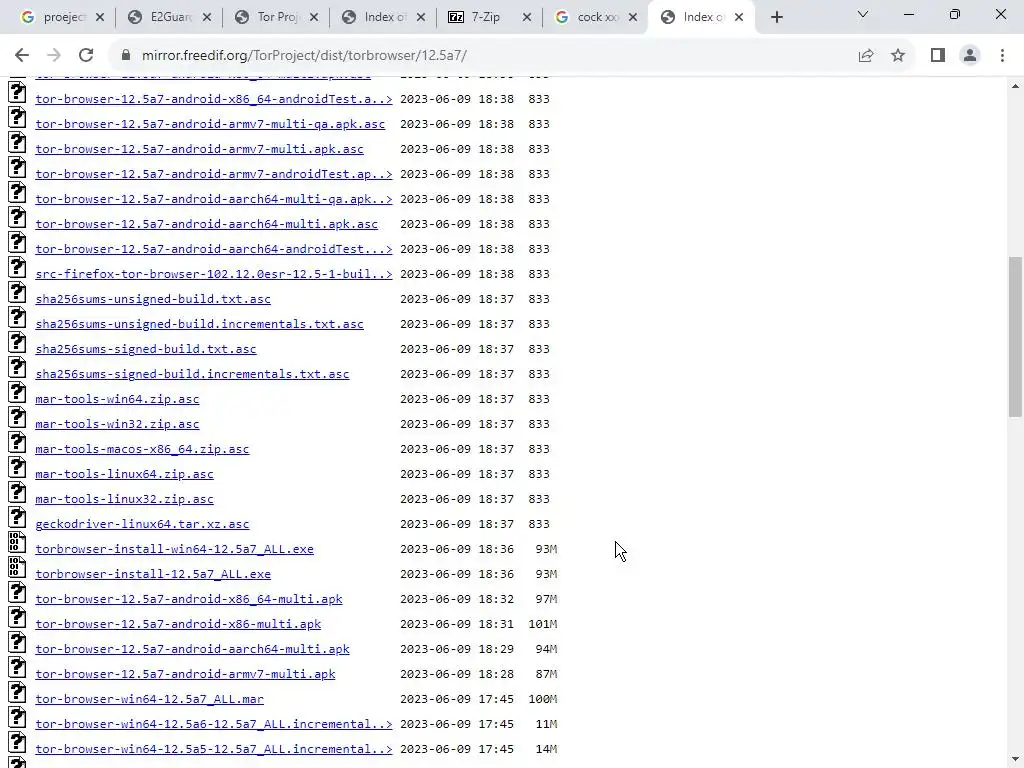The height and width of the screenshot is (768, 1024).
Task: Switch to the inactive Index of tab
Action: 384,18
